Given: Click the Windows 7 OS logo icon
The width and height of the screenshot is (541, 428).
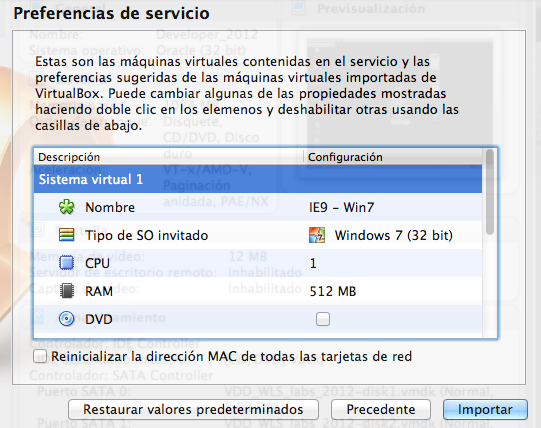Looking at the screenshot, I should [317, 235].
